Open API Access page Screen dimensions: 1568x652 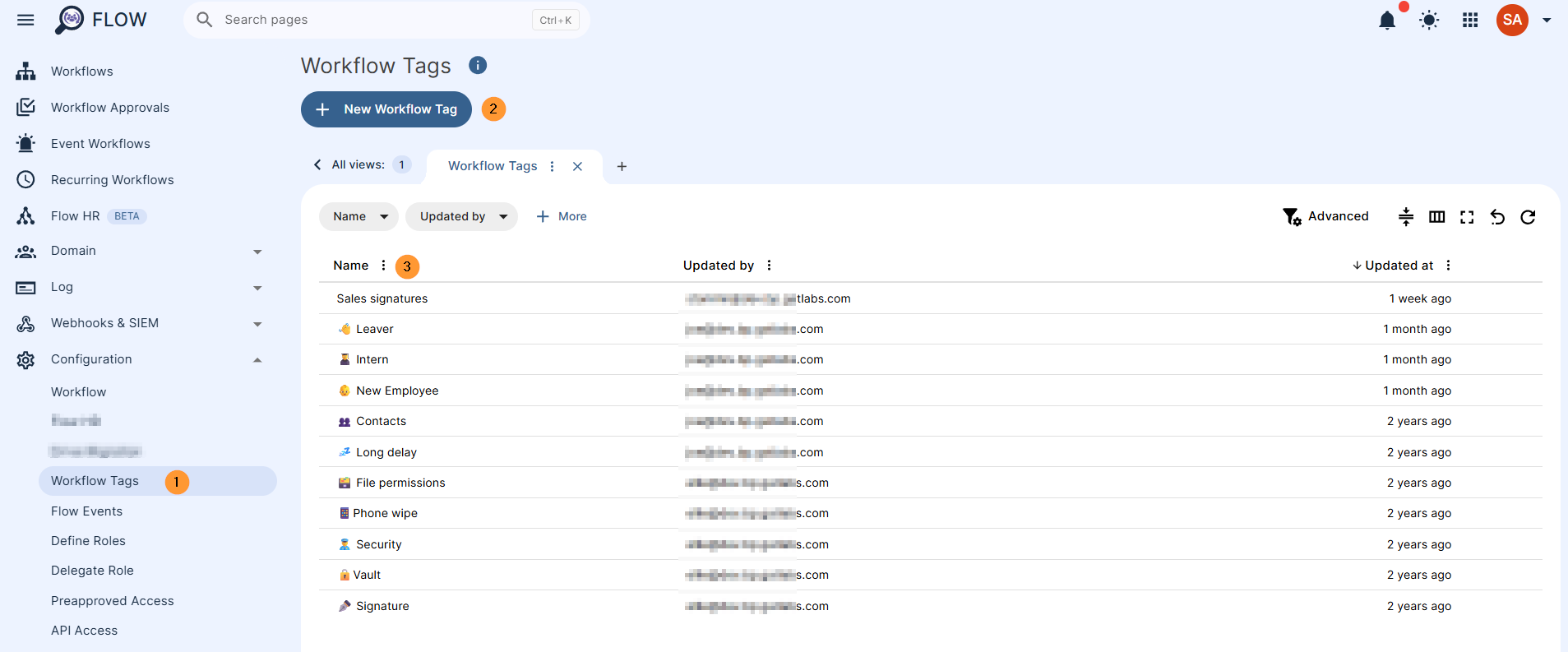click(84, 631)
